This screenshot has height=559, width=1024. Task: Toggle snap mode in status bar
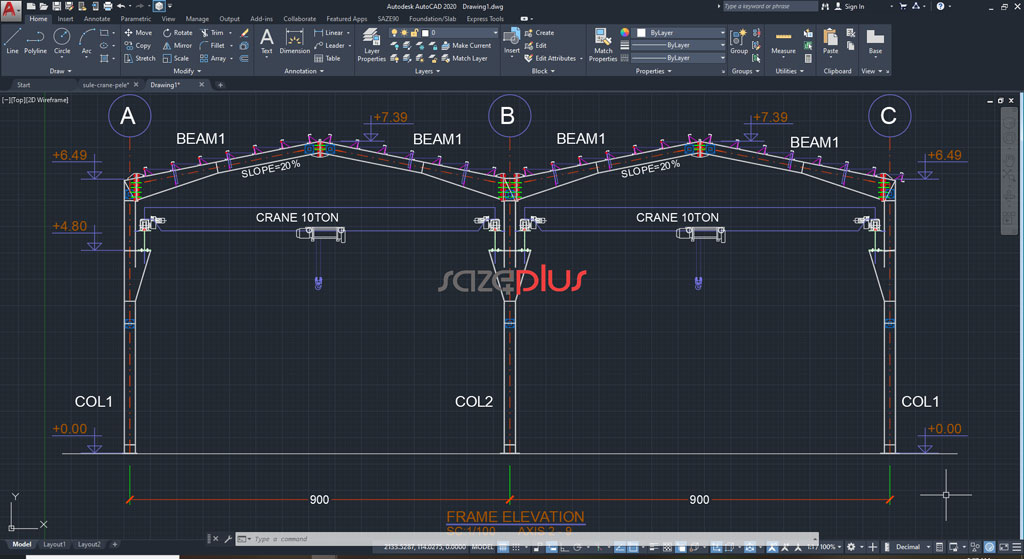517,547
